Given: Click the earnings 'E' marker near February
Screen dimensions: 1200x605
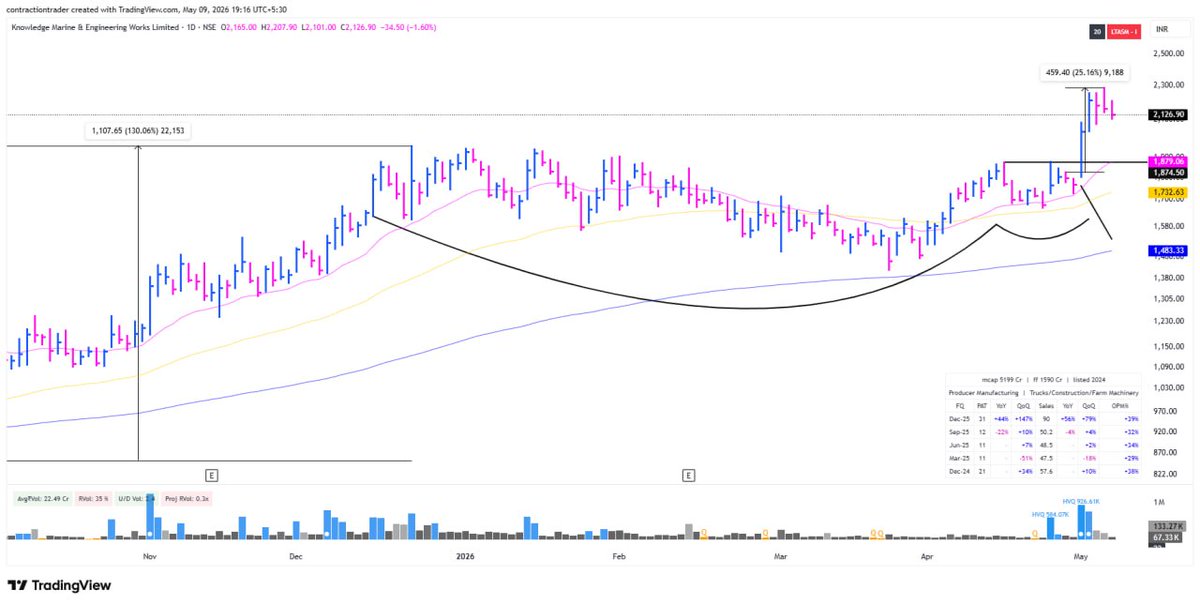Looking at the screenshot, I should 689,475.
